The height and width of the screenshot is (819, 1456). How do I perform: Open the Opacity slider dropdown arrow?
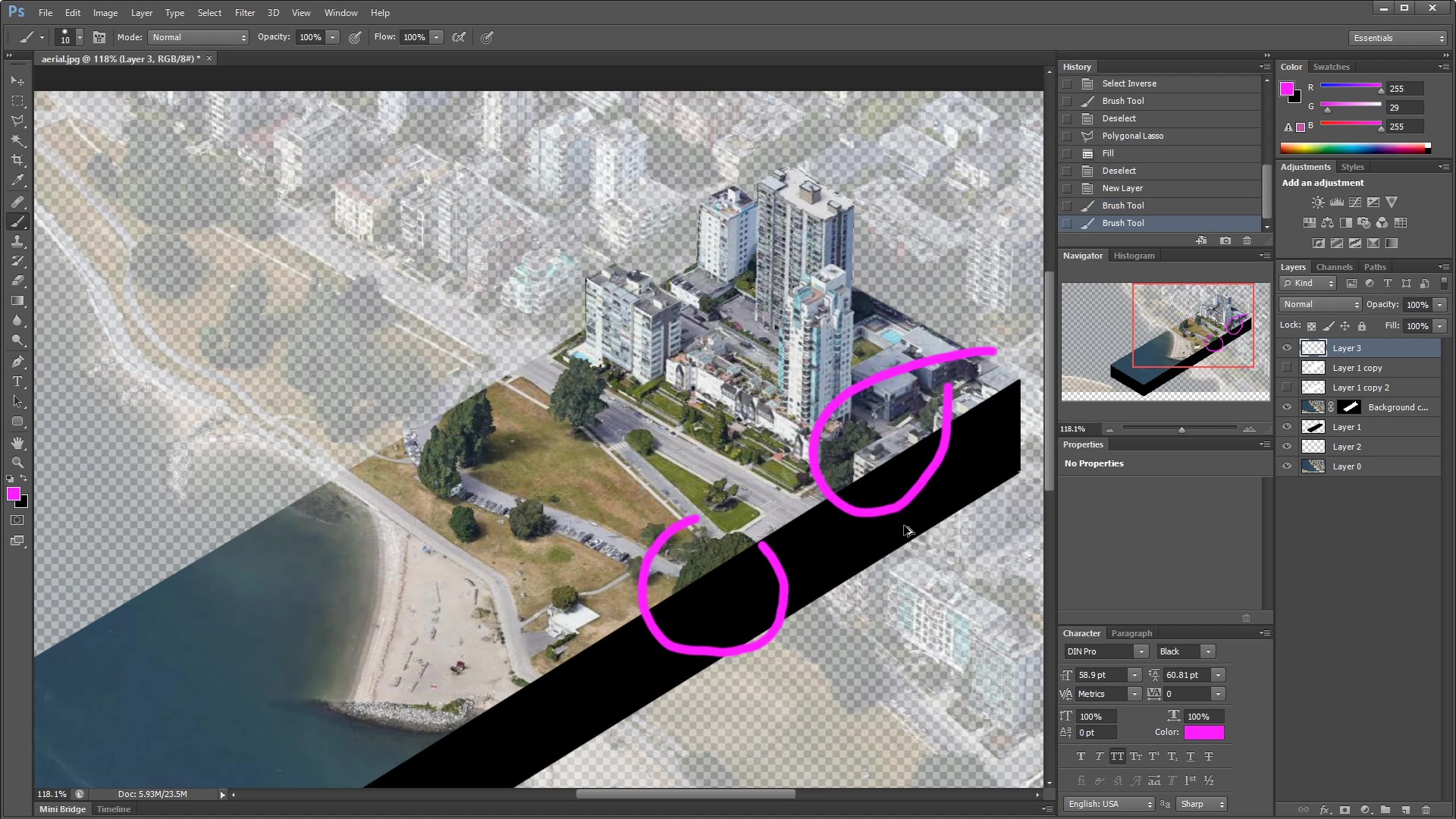[x=333, y=37]
